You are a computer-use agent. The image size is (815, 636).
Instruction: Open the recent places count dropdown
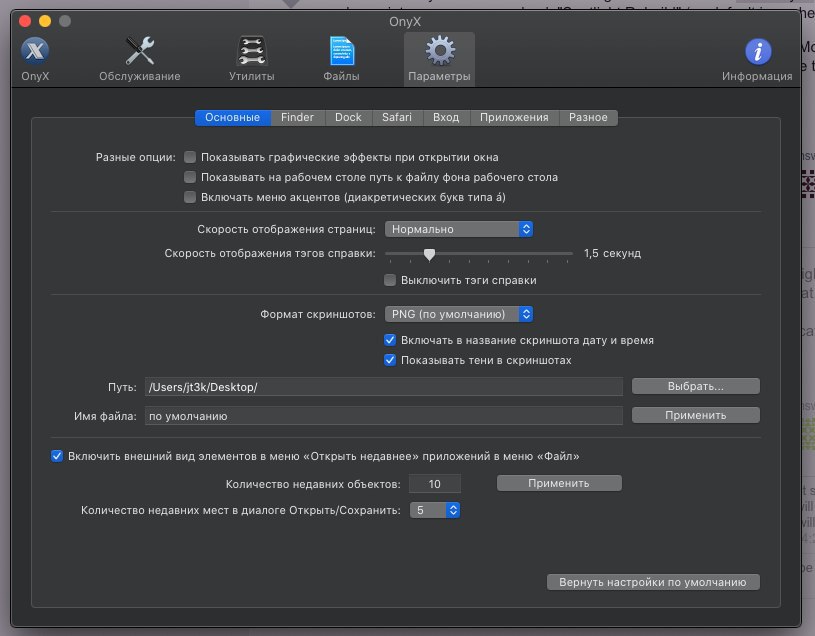click(435, 510)
